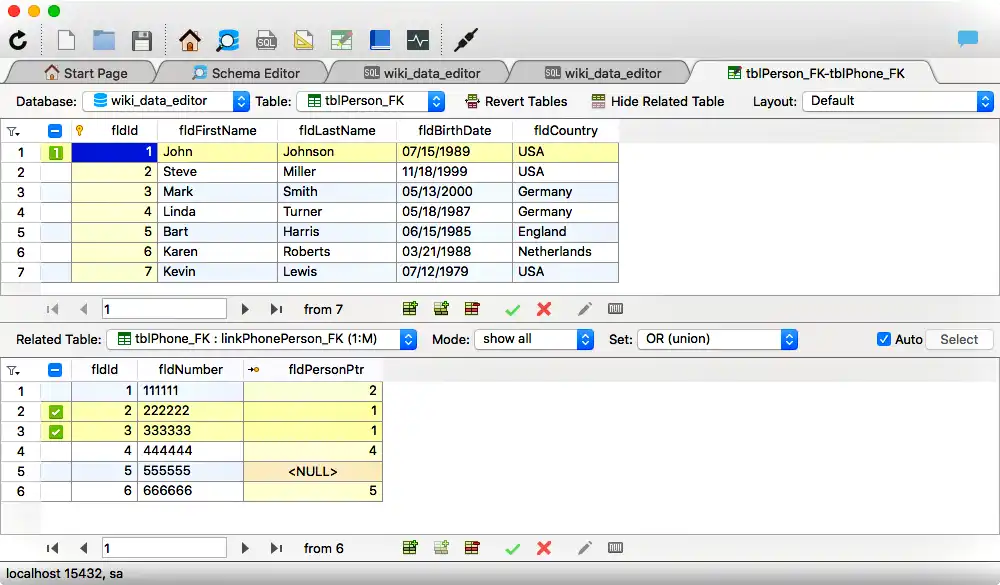Open filter menu of the tblPerson_FK grid
This screenshot has width=1000, height=585.
[x=13, y=131]
